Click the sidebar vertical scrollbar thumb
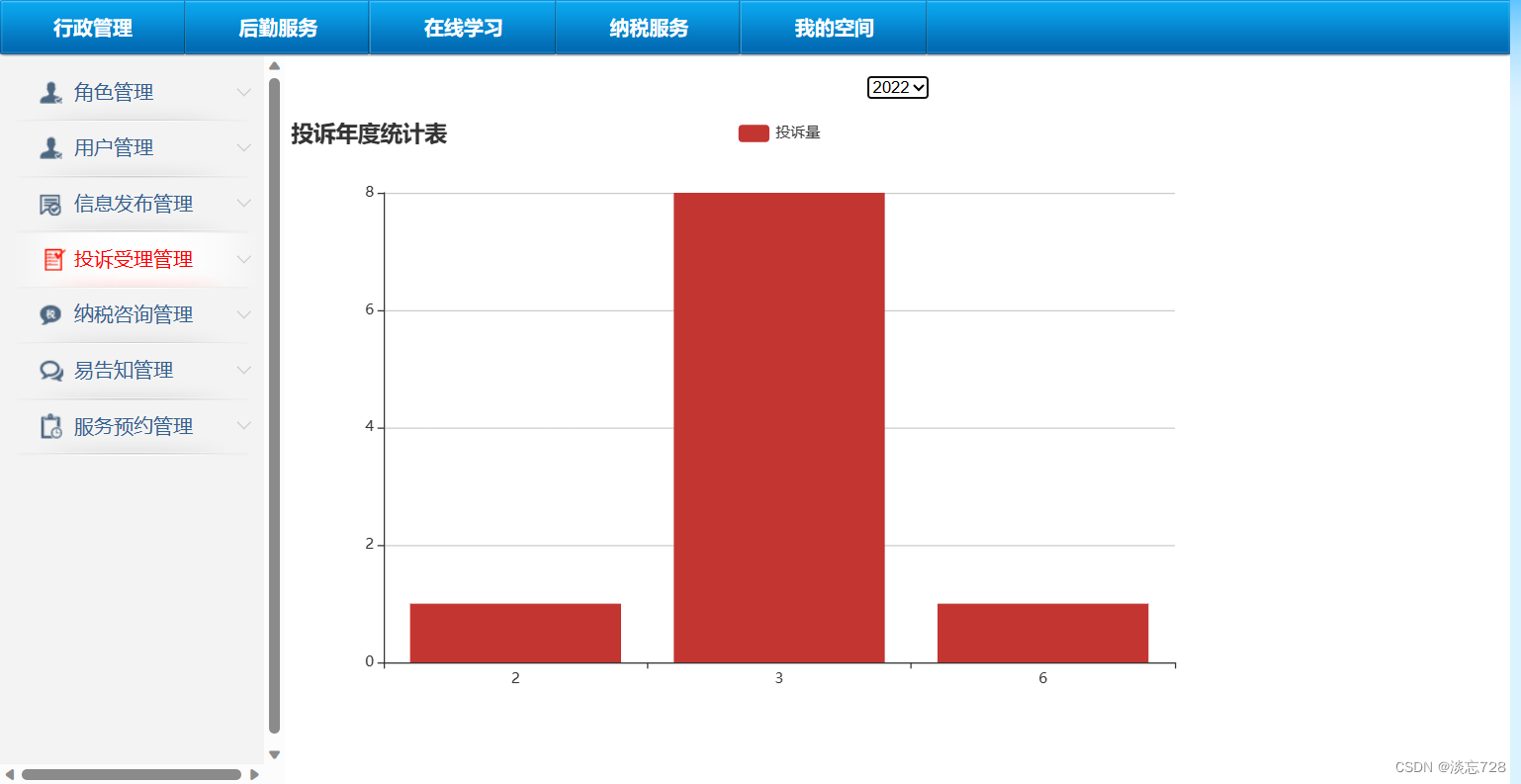The image size is (1521, 784). click(x=275, y=405)
